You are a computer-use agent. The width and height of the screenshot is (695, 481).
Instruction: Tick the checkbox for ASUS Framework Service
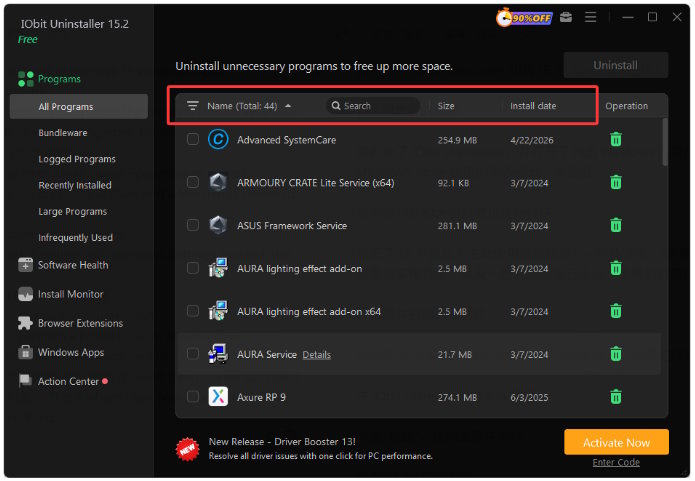tap(193, 225)
